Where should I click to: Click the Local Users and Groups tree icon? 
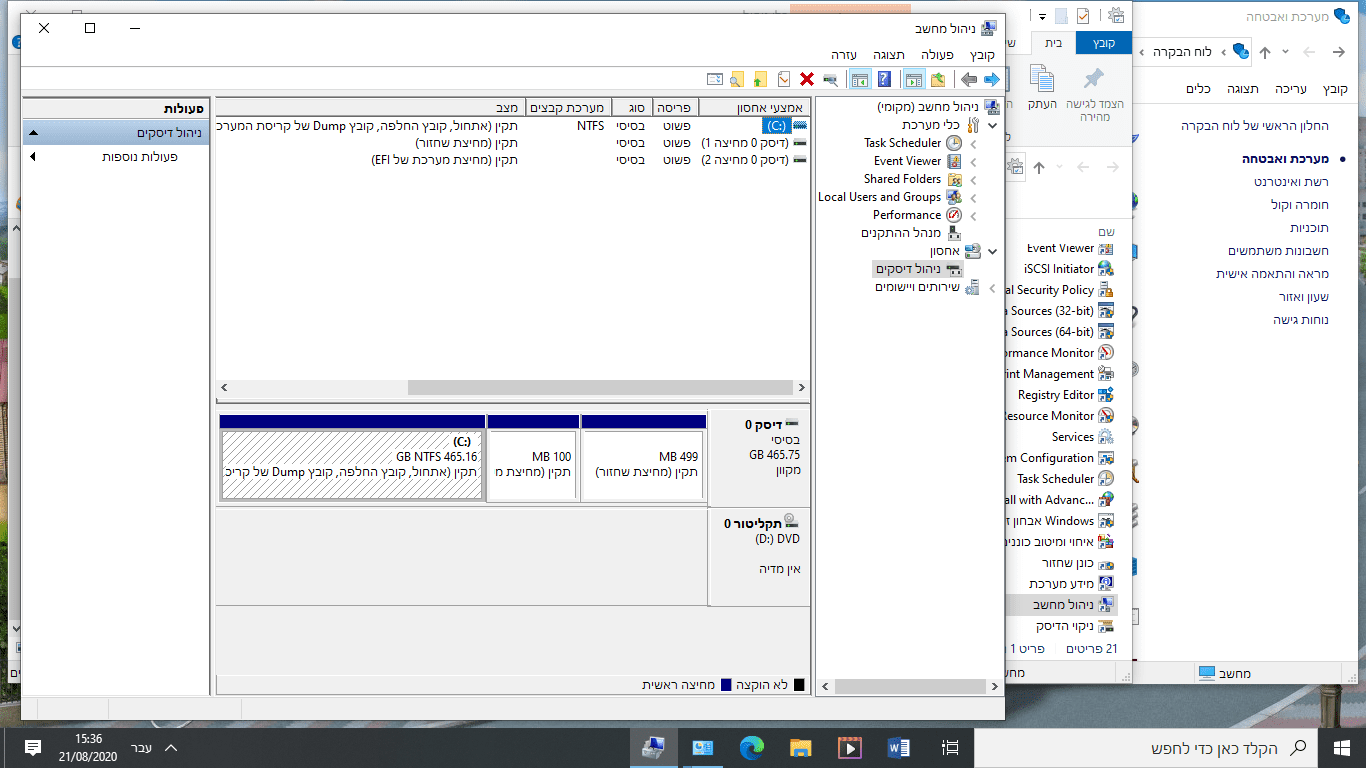954,197
